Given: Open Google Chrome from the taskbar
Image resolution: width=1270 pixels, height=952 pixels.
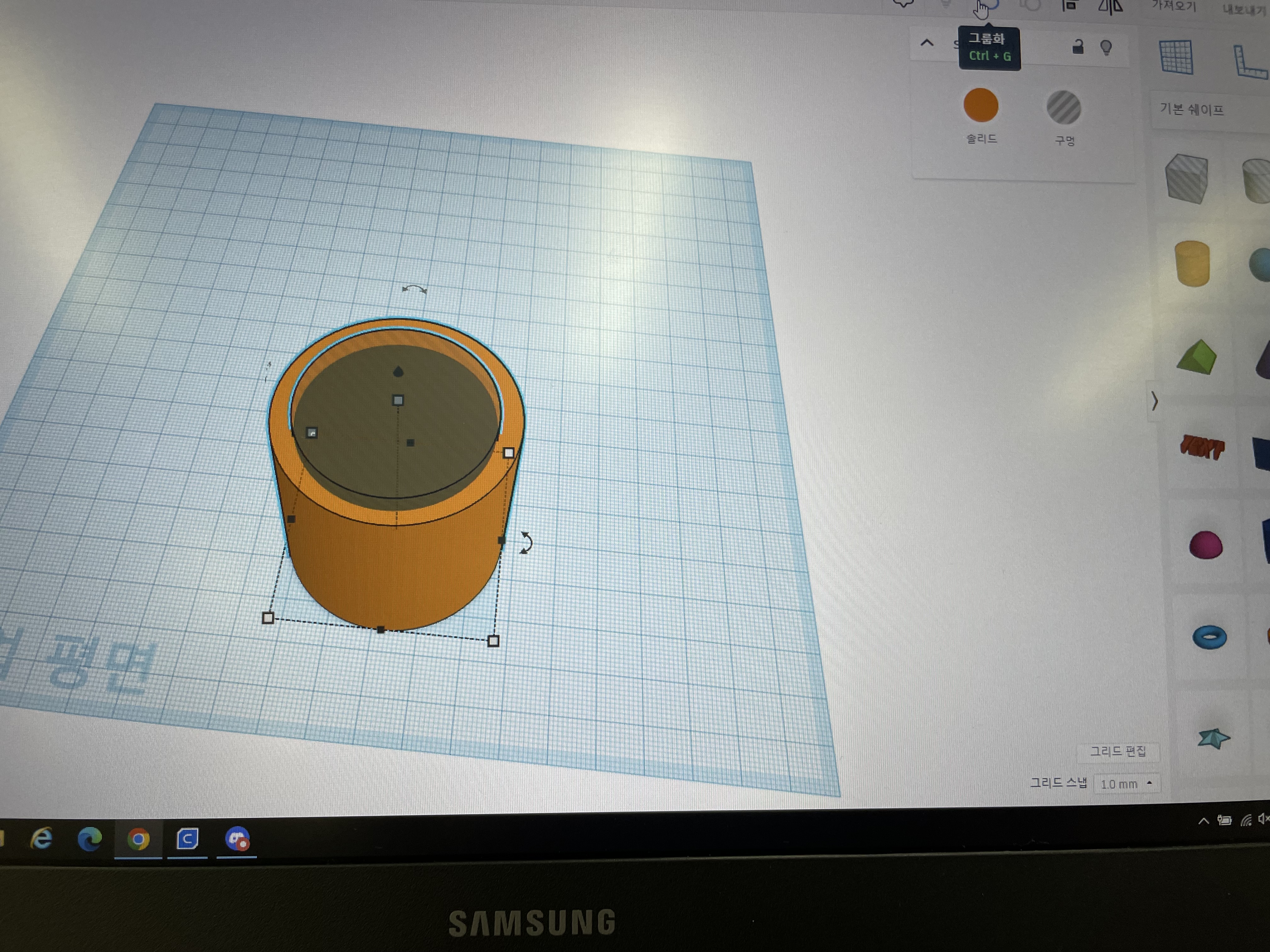Looking at the screenshot, I should (138, 840).
